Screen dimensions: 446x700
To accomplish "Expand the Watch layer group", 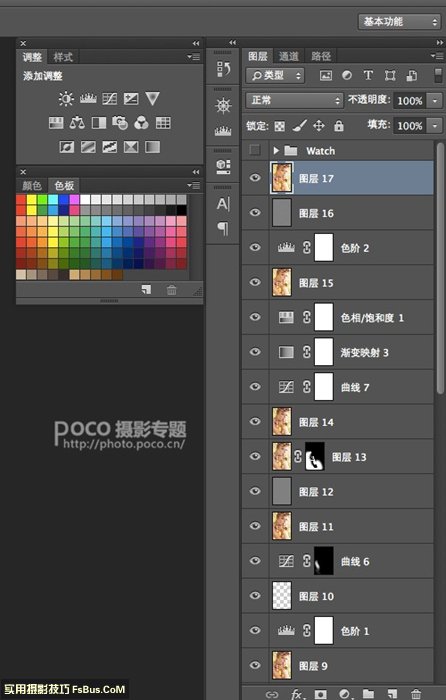I will [x=276, y=150].
